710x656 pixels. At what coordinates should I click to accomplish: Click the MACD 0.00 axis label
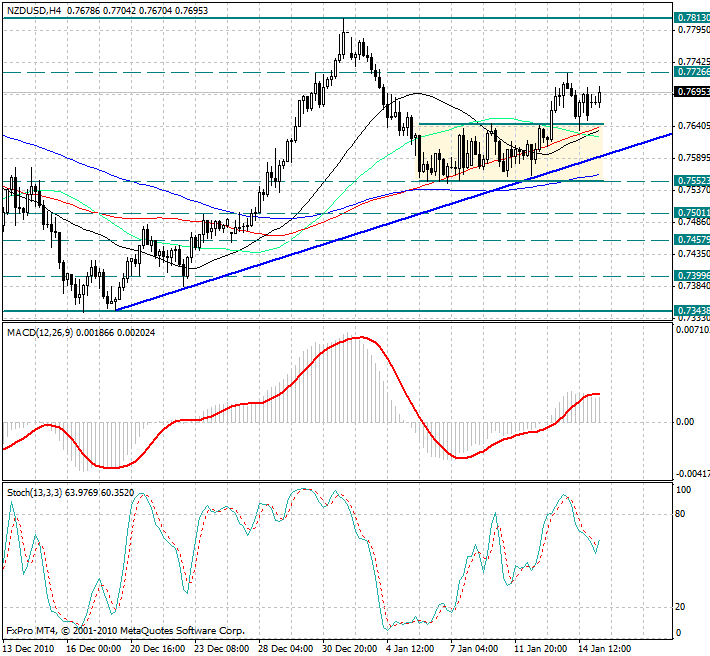[x=685, y=422]
